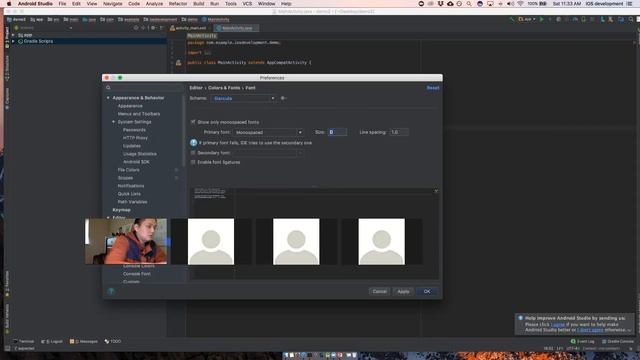640x360 pixels.
Task: Click the Preferences search field
Action: [144, 88]
